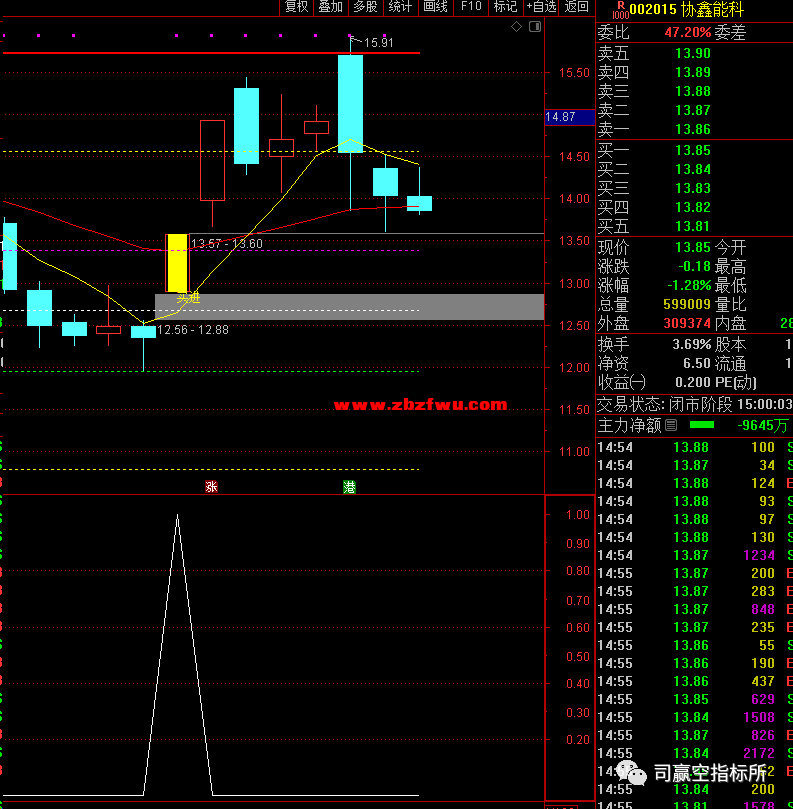
Task: Select the 14:55 trade with volume 2172
Action: click(x=694, y=754)
